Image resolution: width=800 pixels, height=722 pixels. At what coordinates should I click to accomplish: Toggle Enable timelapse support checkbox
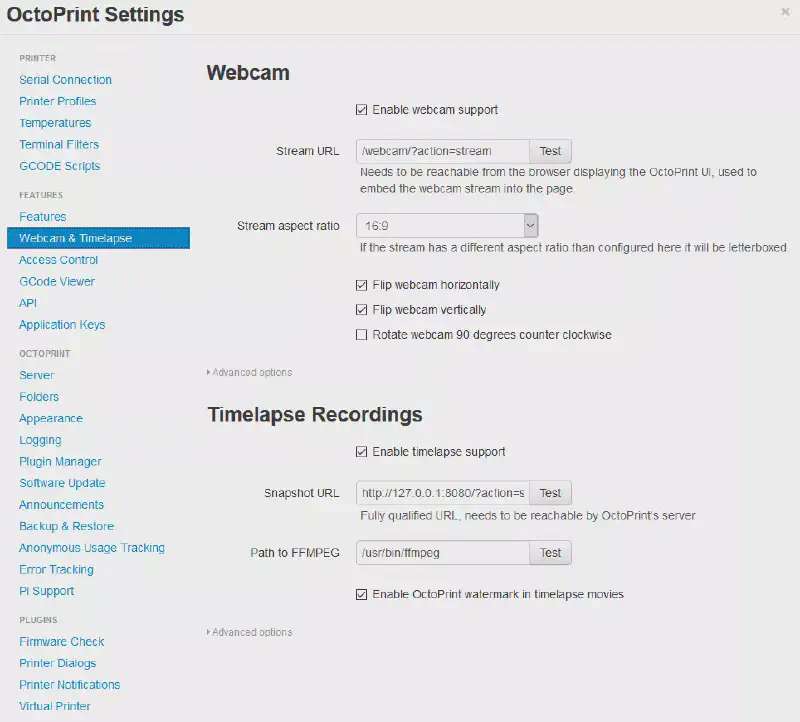(362, 452)
